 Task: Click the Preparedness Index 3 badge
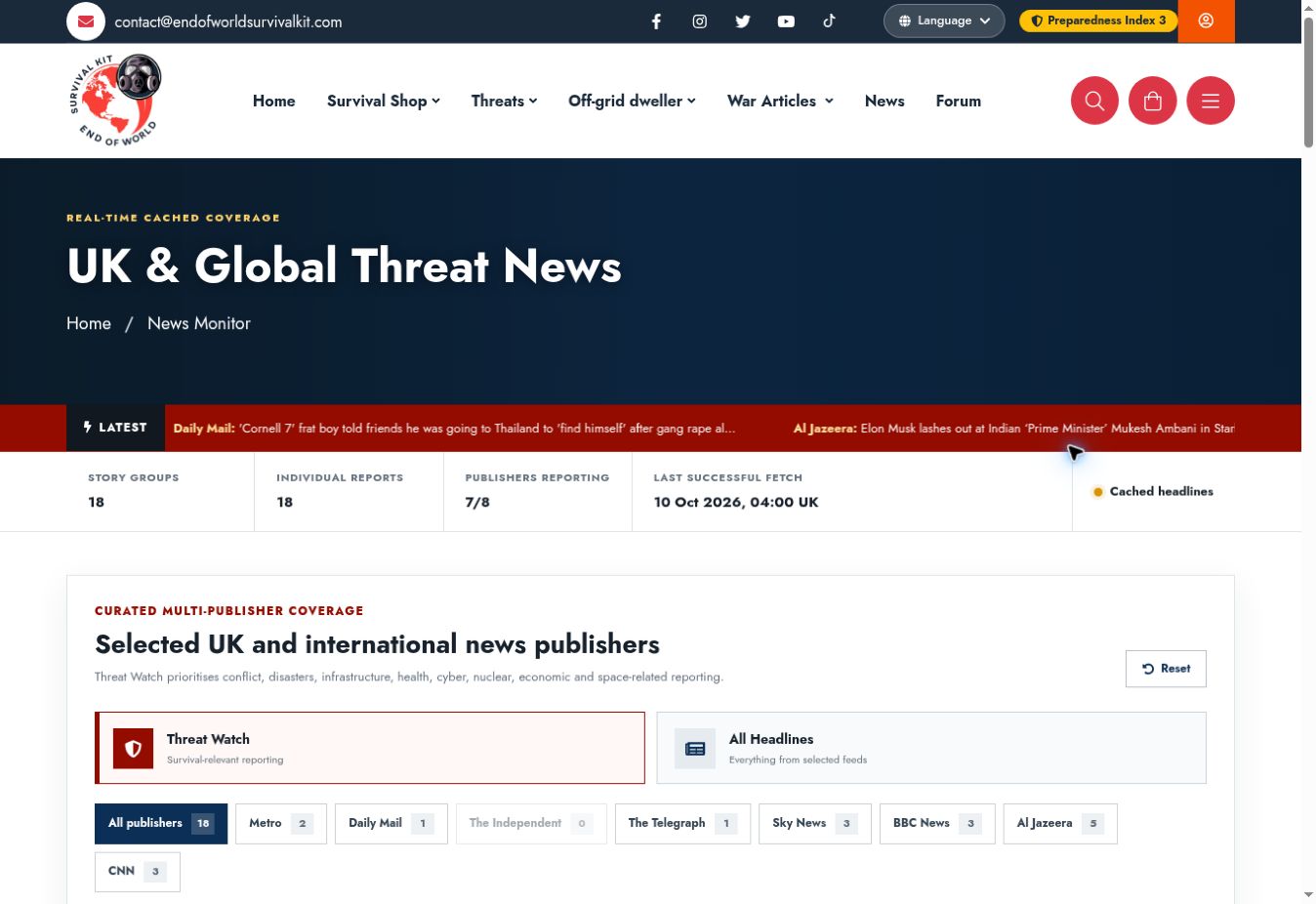pos(1098,21)
